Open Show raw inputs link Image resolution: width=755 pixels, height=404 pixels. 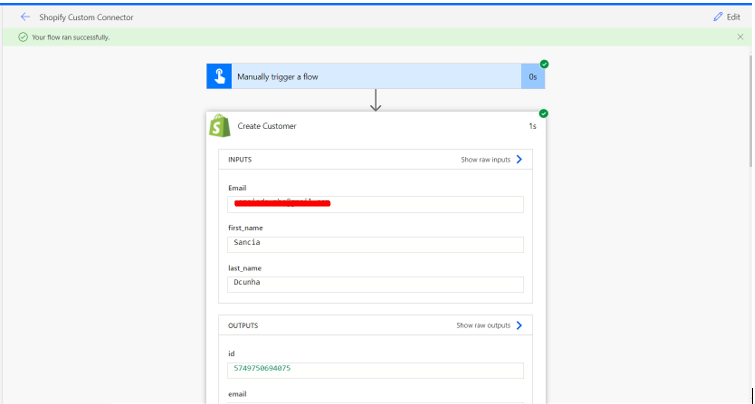tap(485, 159)
